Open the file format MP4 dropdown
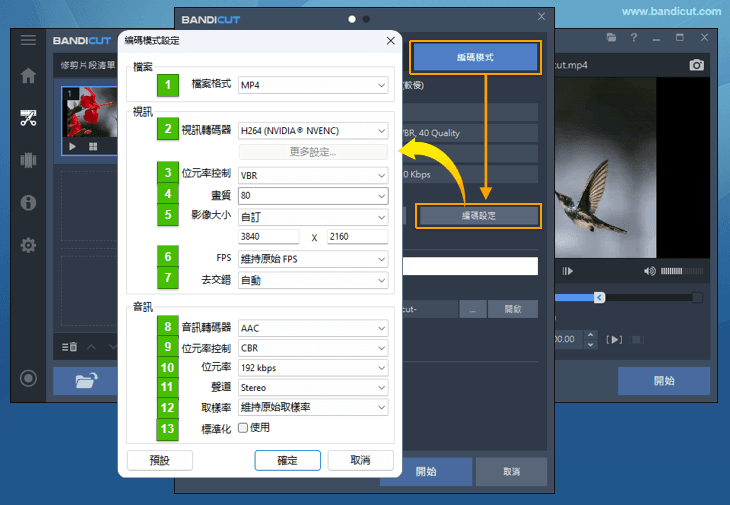 pyautogui.click(x=313, y=85)
